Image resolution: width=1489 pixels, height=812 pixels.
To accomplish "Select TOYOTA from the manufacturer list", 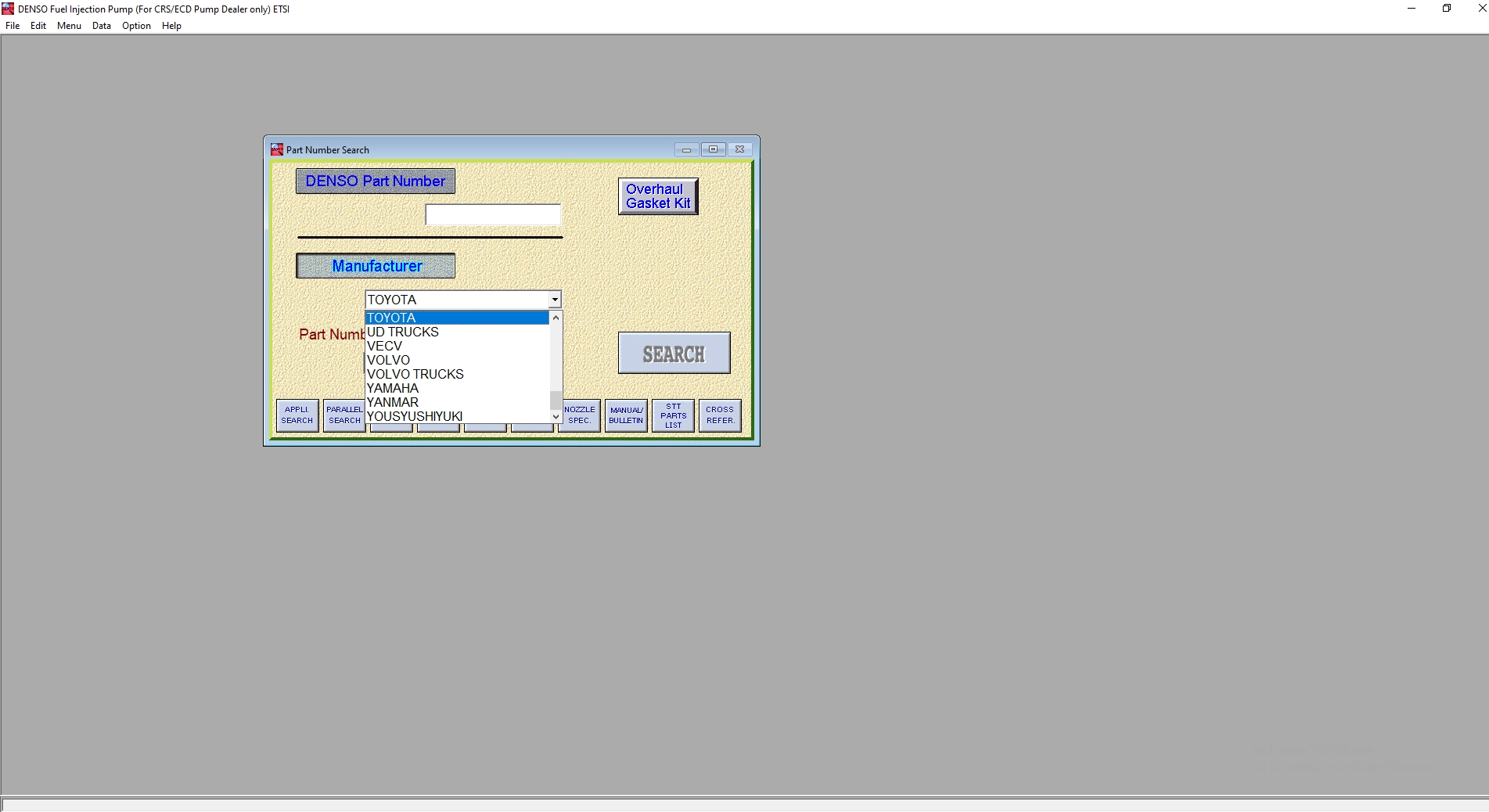I will [458, 318].
